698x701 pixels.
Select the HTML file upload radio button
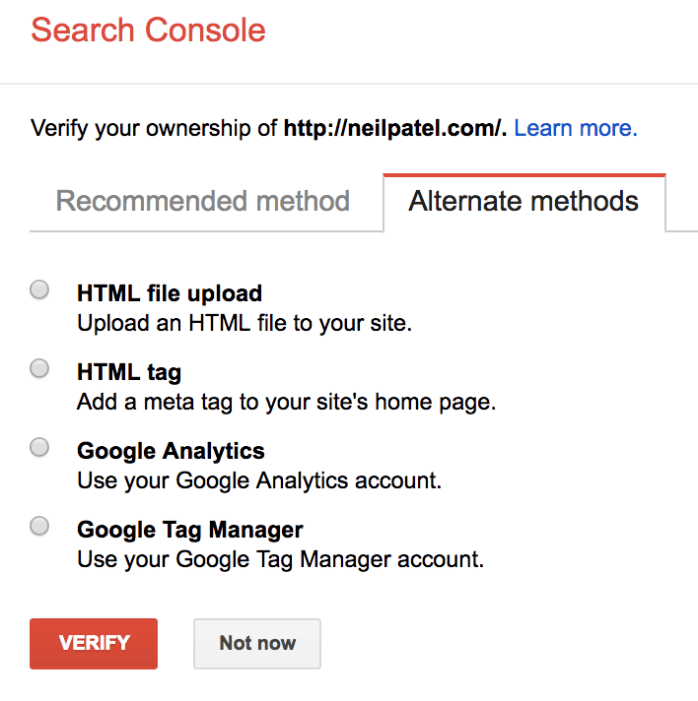coord(39,290)
